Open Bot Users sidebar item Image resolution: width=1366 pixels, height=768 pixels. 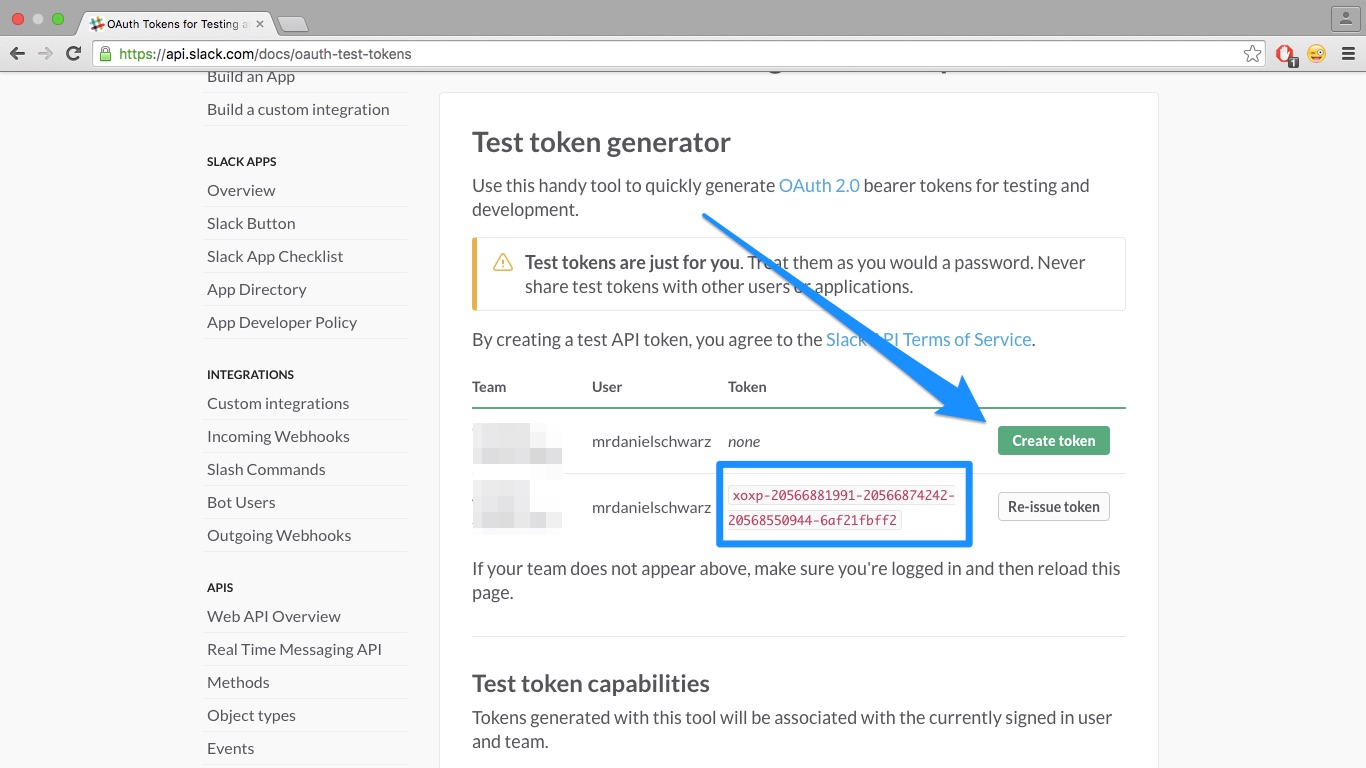(241, 503)
